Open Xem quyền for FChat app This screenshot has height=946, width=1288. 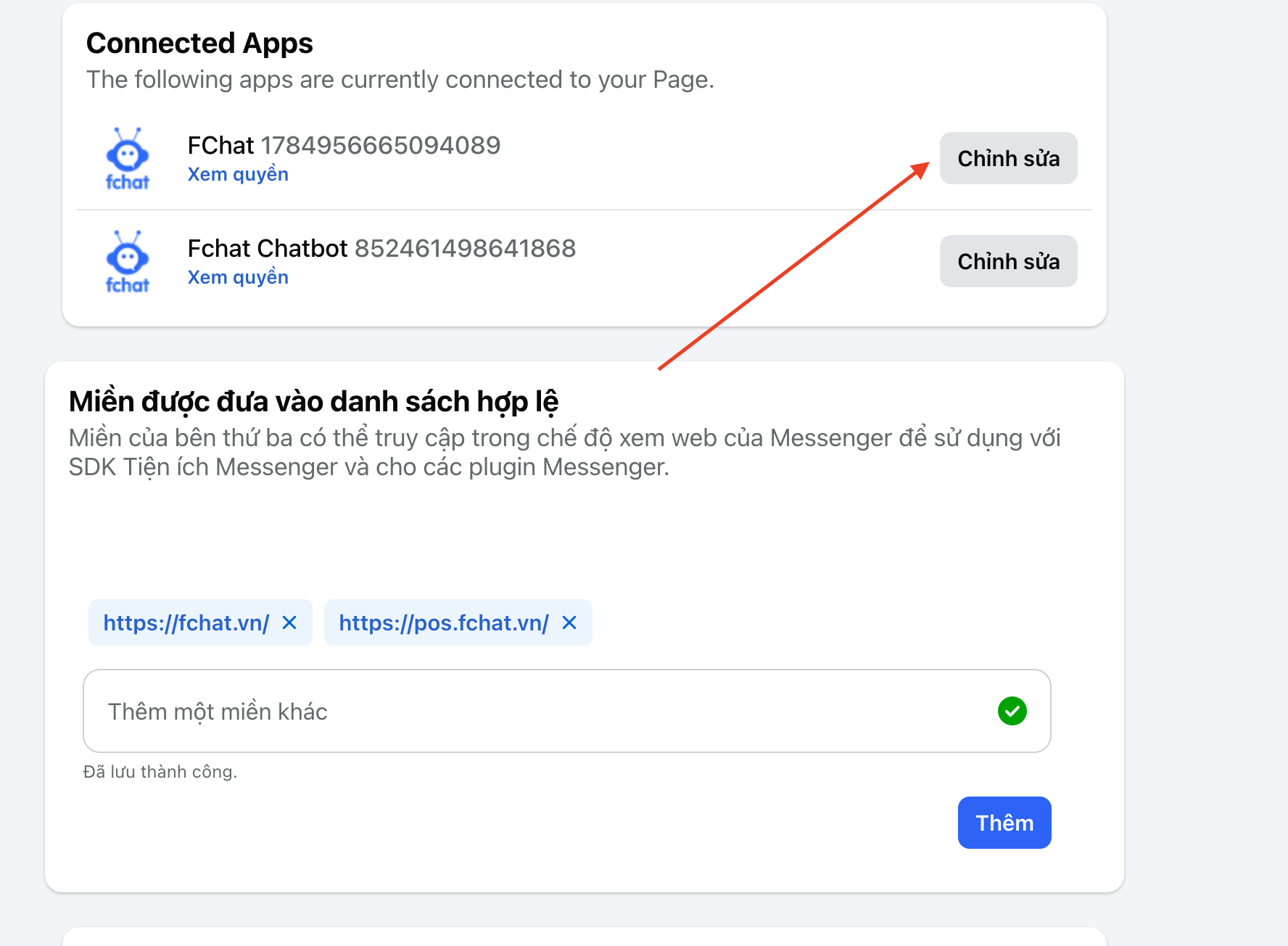[x=238, y=175]
